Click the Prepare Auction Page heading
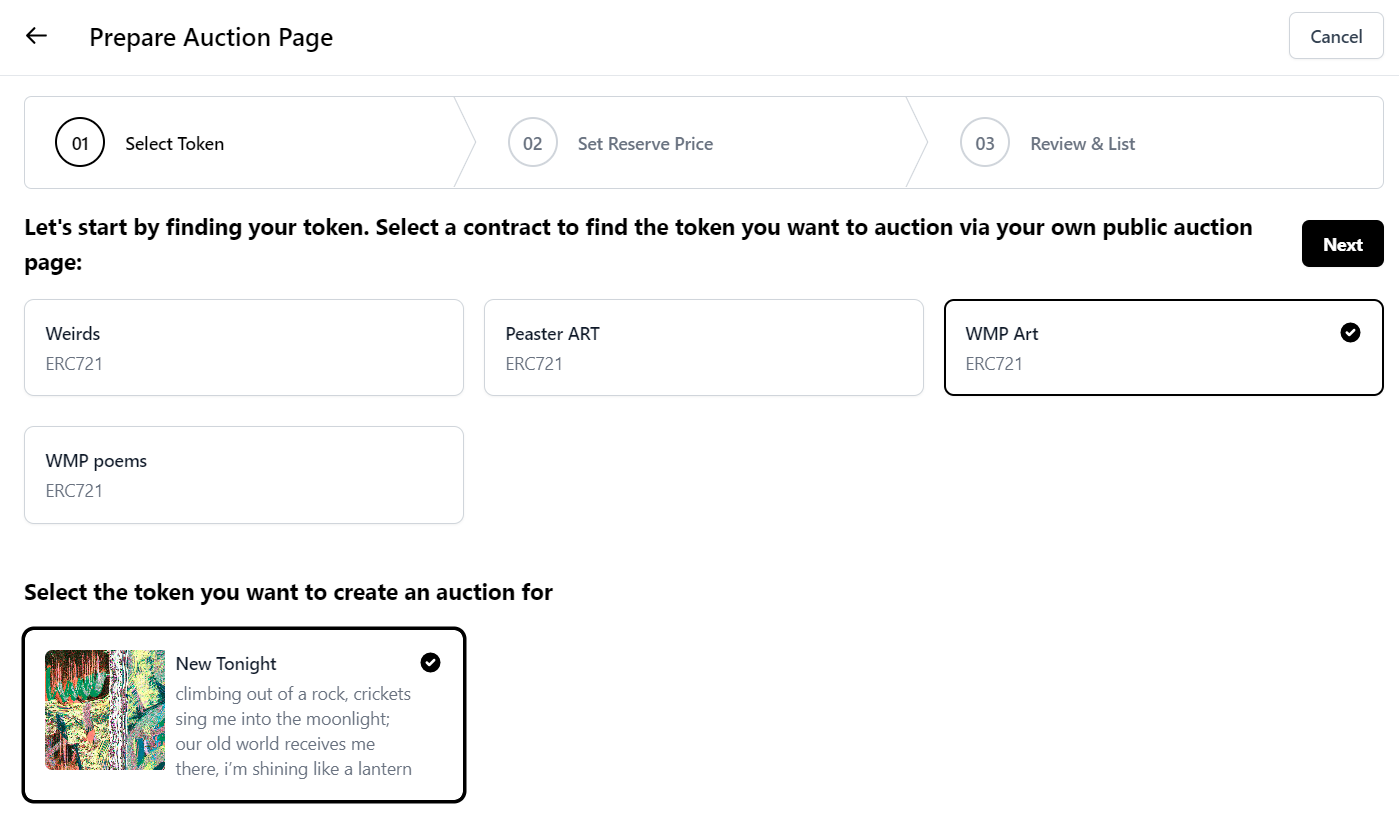Screen dimensions: 1399x814 [x=211, y=38]
